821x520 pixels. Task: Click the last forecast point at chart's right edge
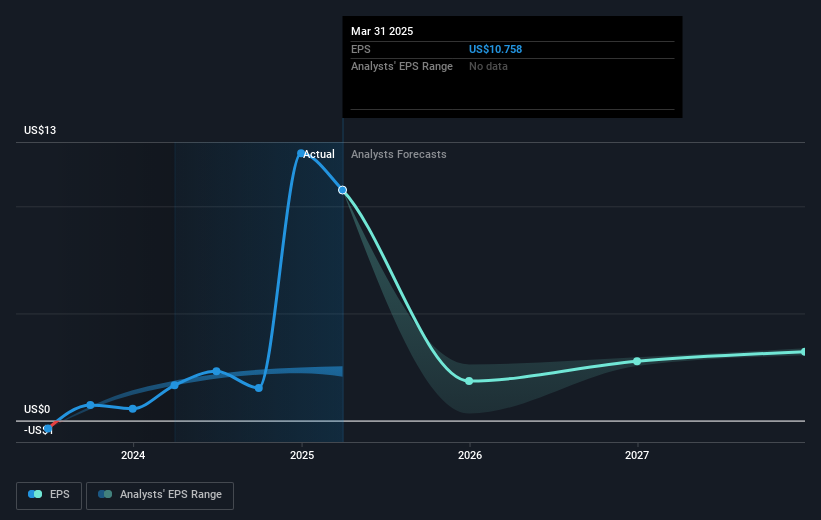click(x=804, y=351)
